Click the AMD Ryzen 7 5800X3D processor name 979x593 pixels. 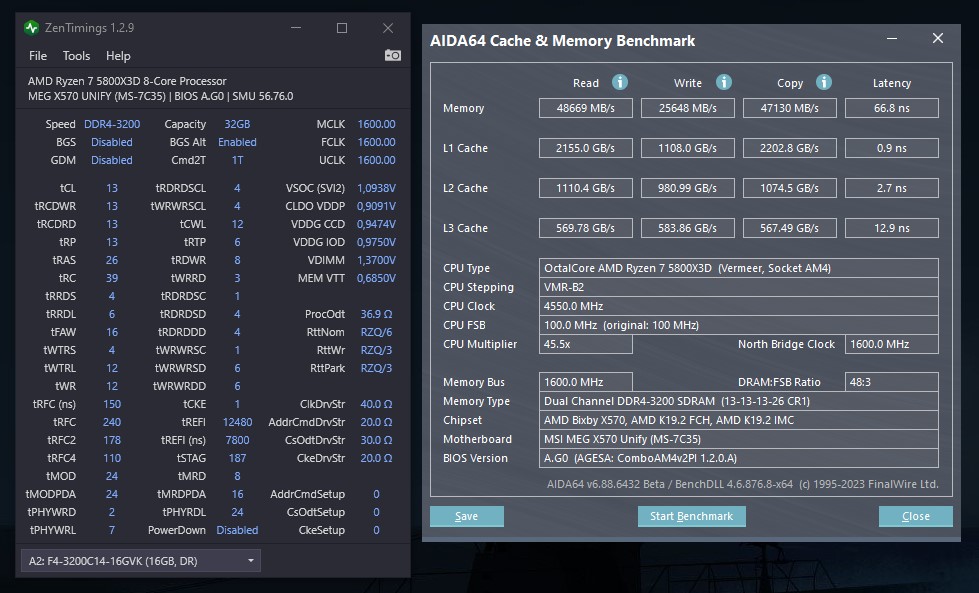coord(127,81)
